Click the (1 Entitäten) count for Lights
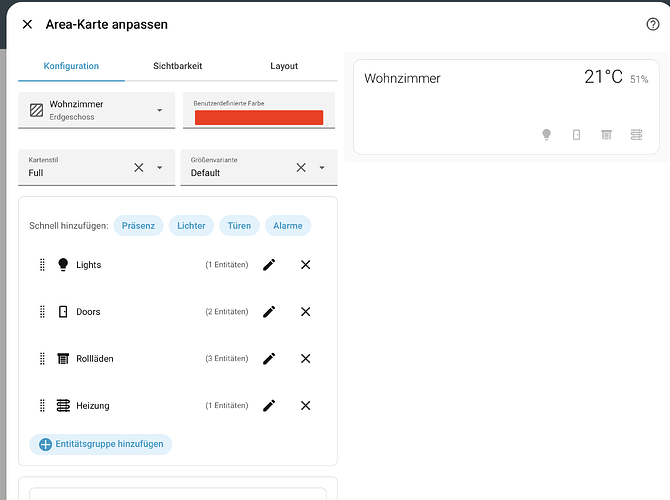Image resolution: width=670 pixels, height=500 pixels. pos(226,265)
